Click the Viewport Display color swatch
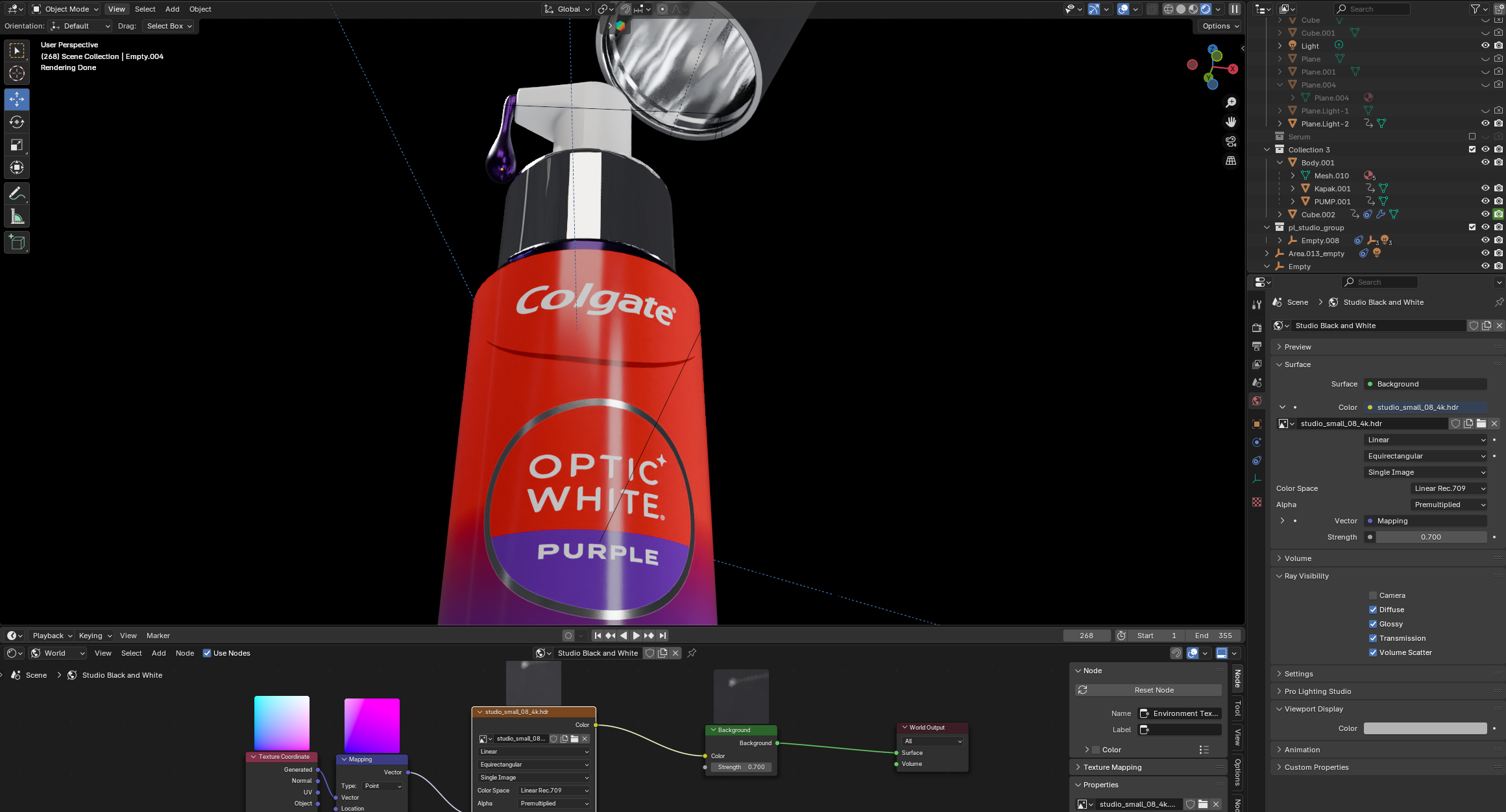The width and height of the screenshot is (1506, 812). pos(1425,728)
